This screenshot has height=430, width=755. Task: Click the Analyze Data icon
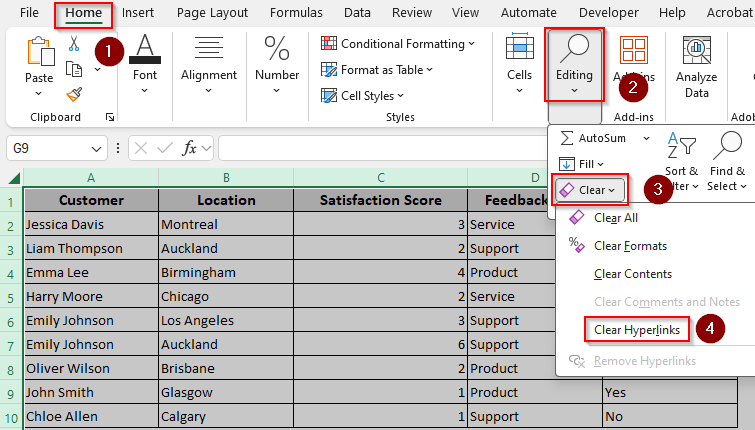(x=696, y=50)
